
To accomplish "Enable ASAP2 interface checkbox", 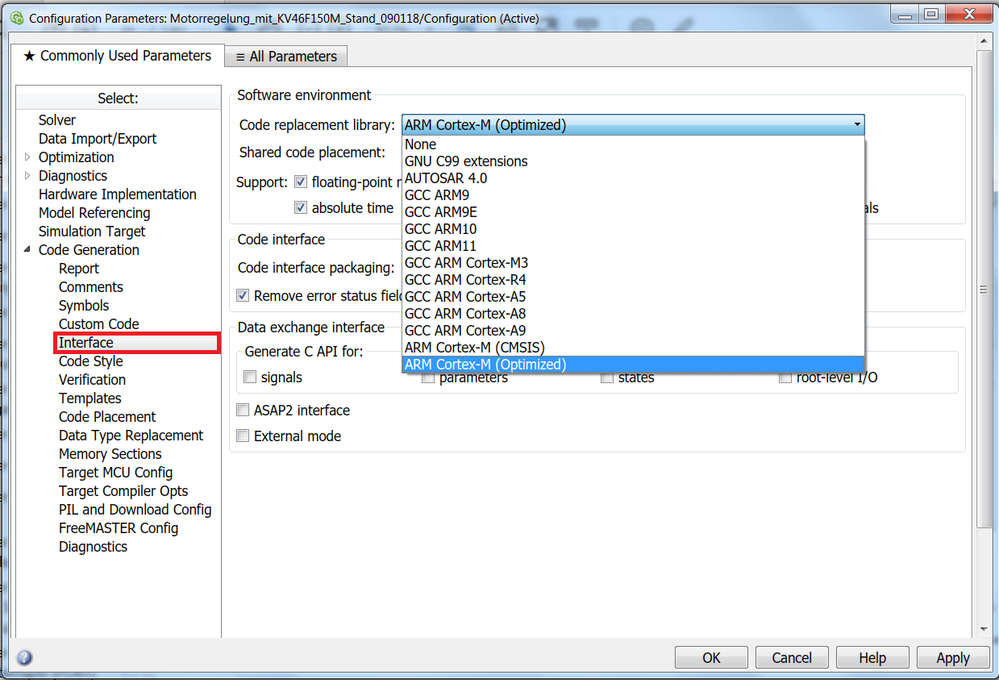I will pyautogui.click(x=242, y=410).
